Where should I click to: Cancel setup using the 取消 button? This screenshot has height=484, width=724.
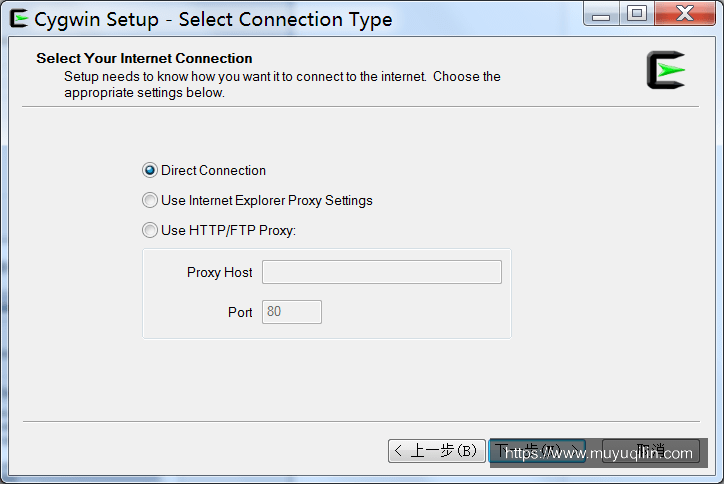click(651, 451)
